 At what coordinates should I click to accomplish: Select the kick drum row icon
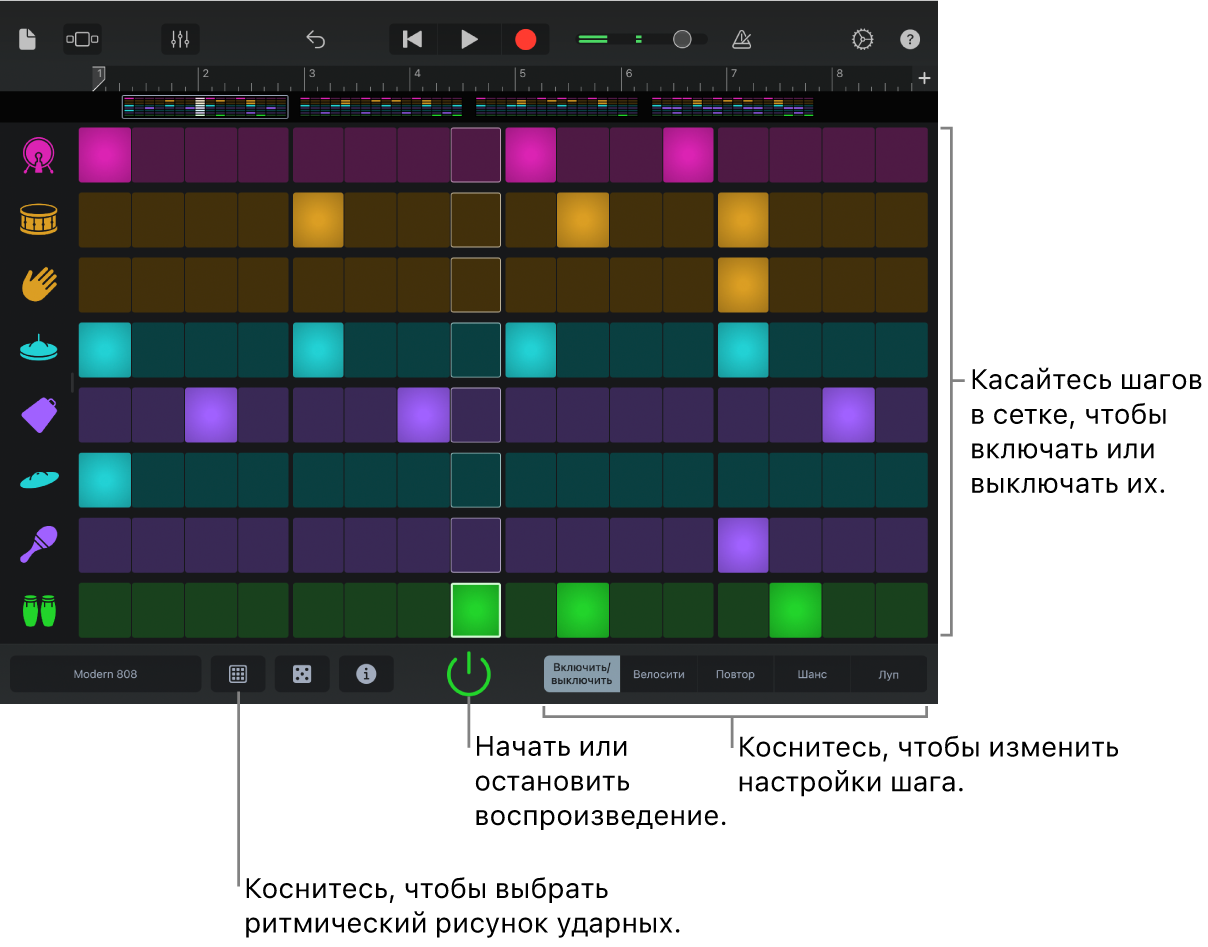tap(38, 155)
